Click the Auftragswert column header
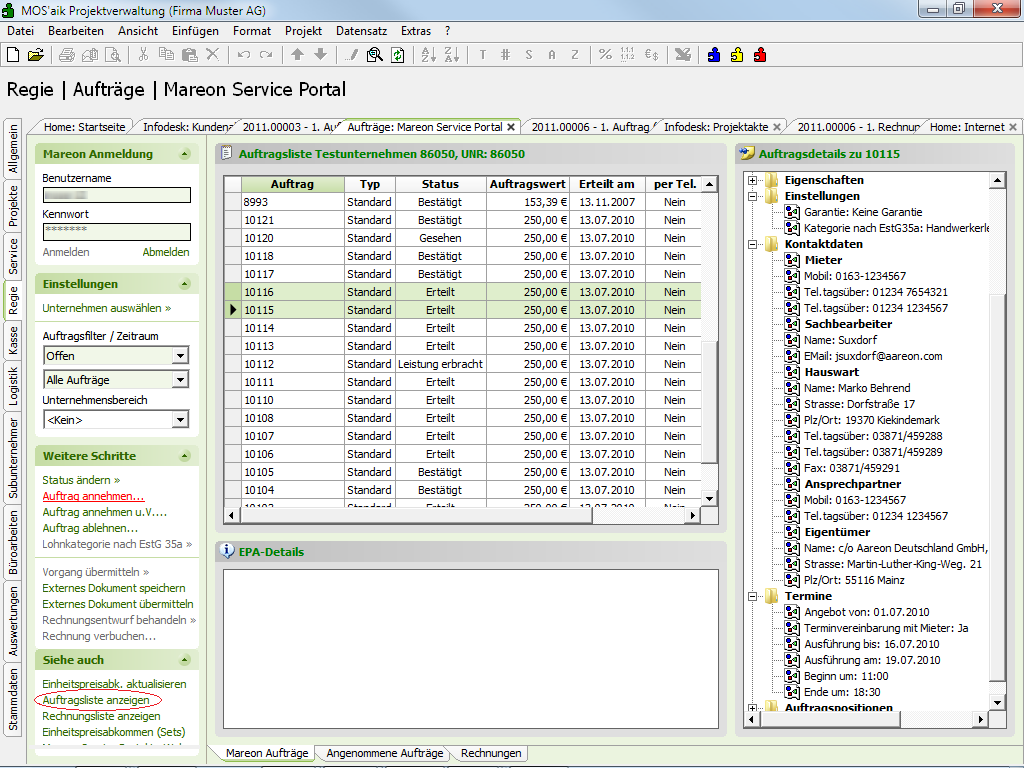The height and width of the screenshot is (768, 1024). [528, 184]
